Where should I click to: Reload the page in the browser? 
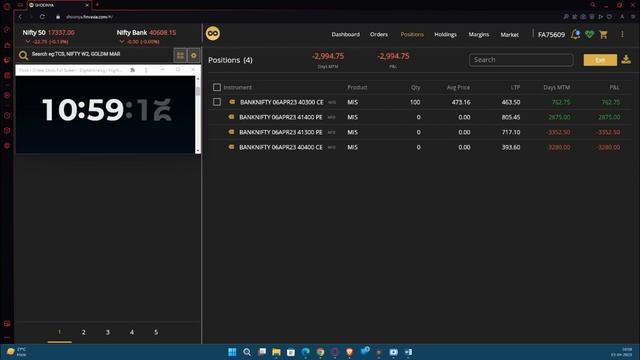[42, 17]
